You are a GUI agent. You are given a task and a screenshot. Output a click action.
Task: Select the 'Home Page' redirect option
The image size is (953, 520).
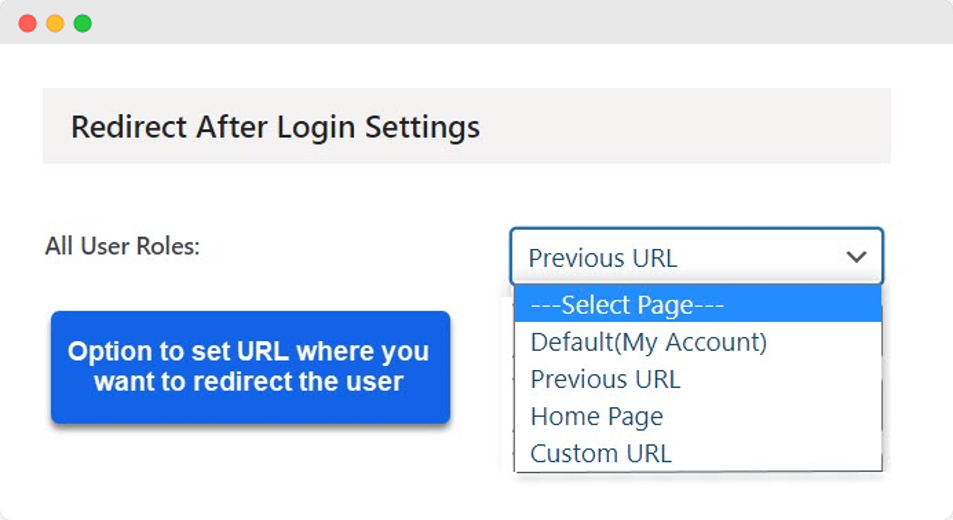[x=596, y=416]
